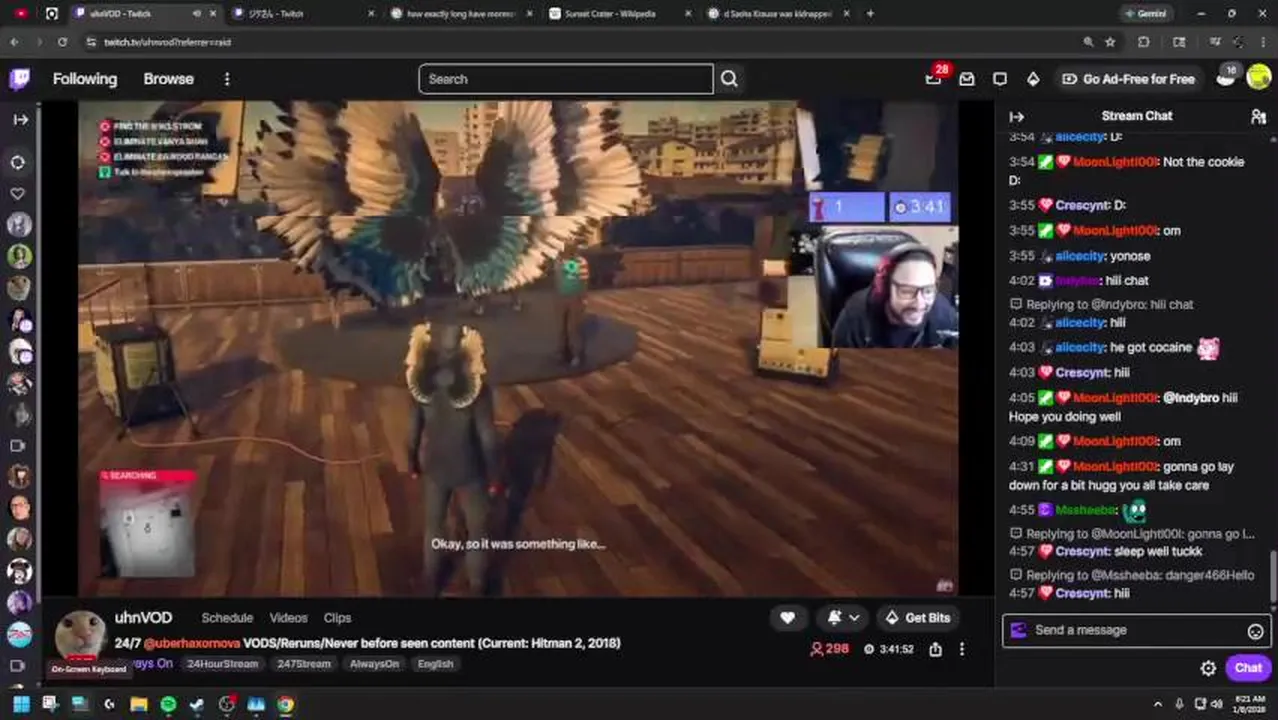
Task: Click Indybro username on hiii chat message
Action: pyautogui.click(x=1079, y=281)
